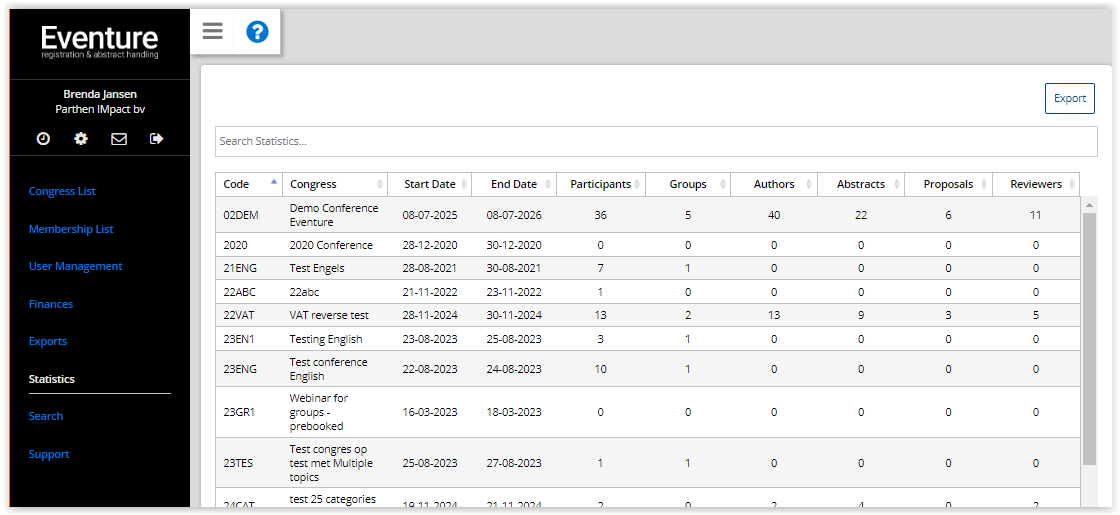The height and width of the screenshot is (515, 1120).
Task: Open the Support page
Action: (x=49, y=454)
